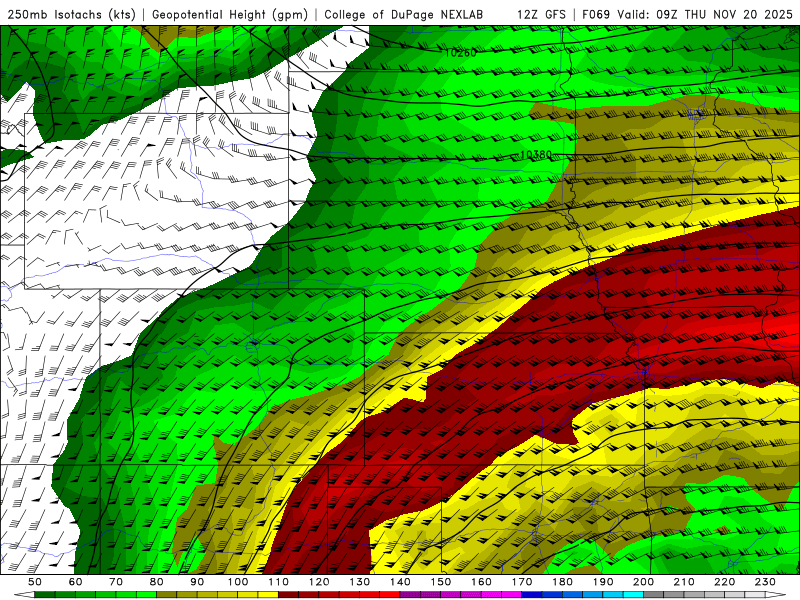Viewport: 800px width, 600px height.
Task: Click the 'College of DuPage NEXLAB' label
Action: [x=404, y=14]
